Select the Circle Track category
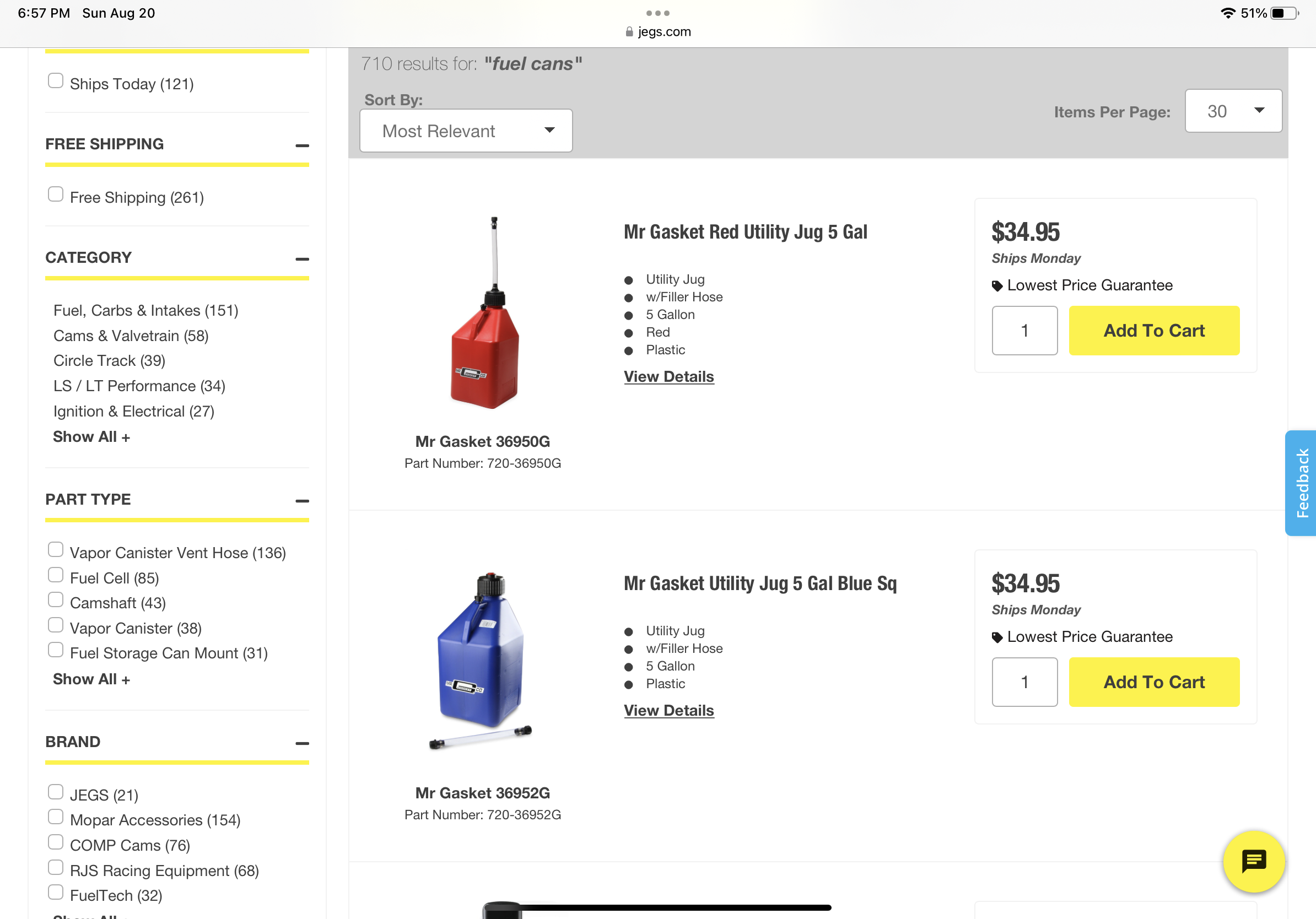This screenshot has height=919, width=1316. [110, 360]
